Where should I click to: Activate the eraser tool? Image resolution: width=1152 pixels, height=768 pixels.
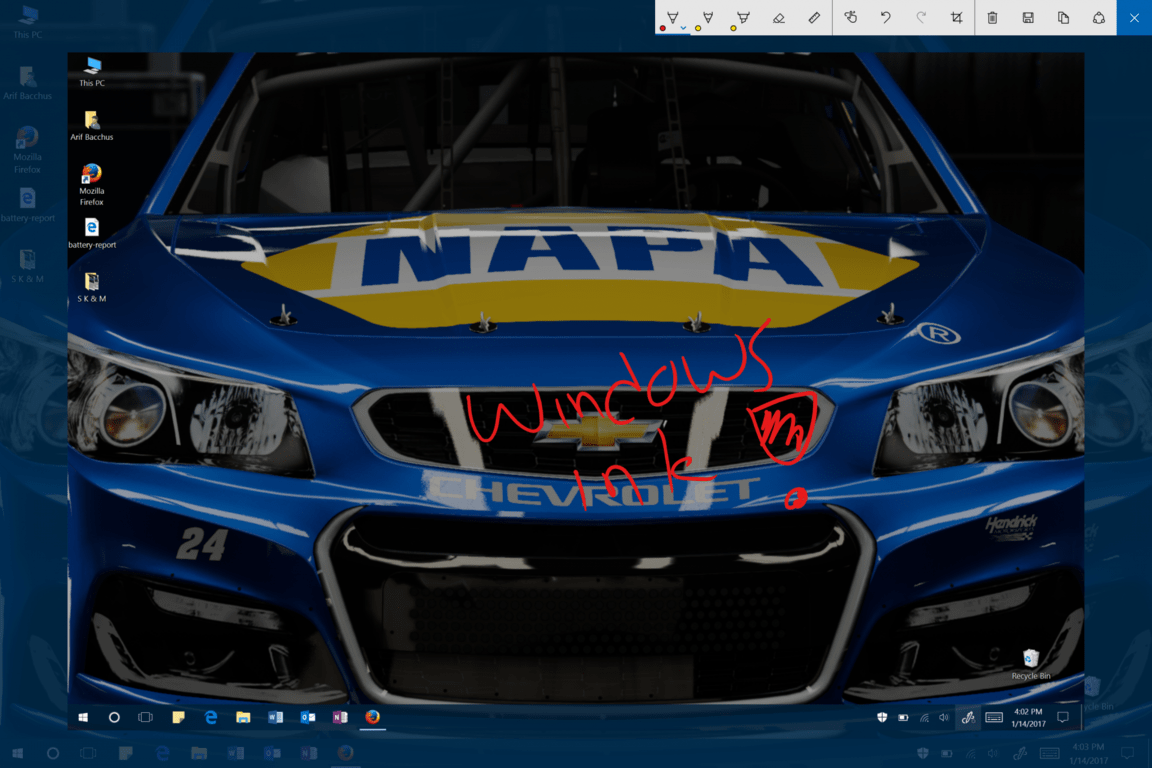pyautogui.click(x=779, y=16)
